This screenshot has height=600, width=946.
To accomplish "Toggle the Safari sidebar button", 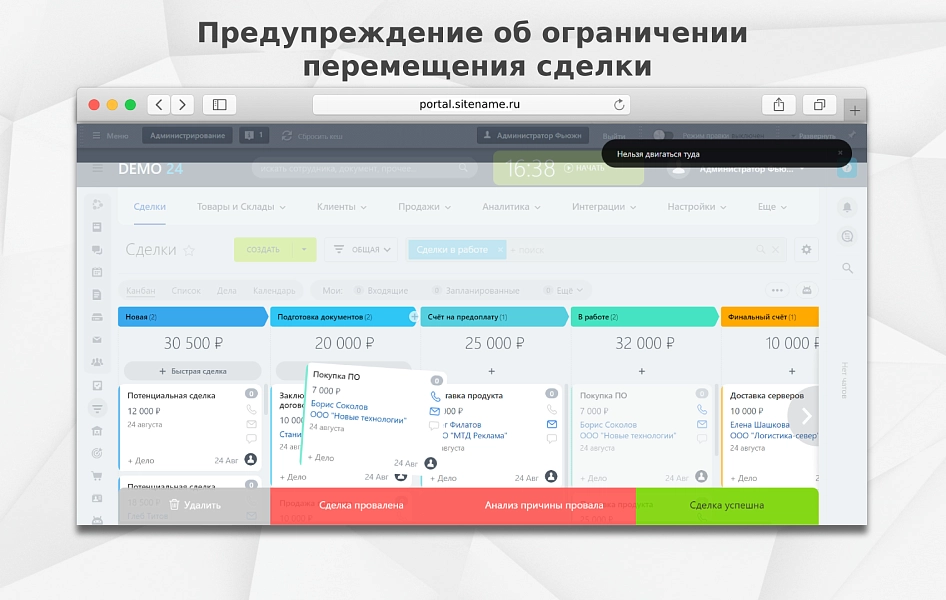I will 220,105.
